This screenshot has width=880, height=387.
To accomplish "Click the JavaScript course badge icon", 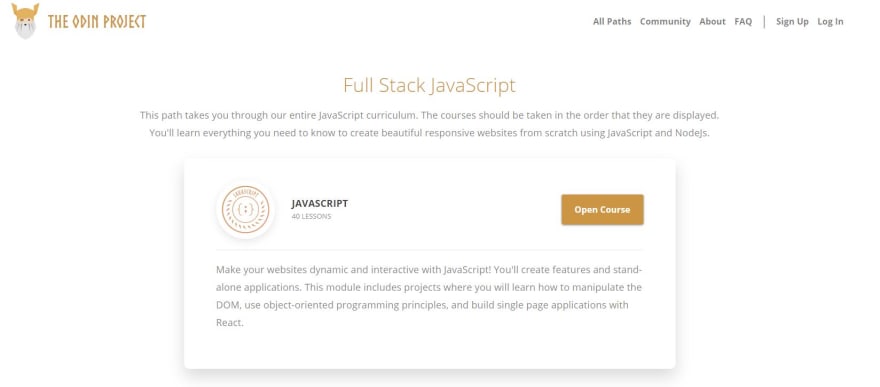I will (x=245, y=210).
